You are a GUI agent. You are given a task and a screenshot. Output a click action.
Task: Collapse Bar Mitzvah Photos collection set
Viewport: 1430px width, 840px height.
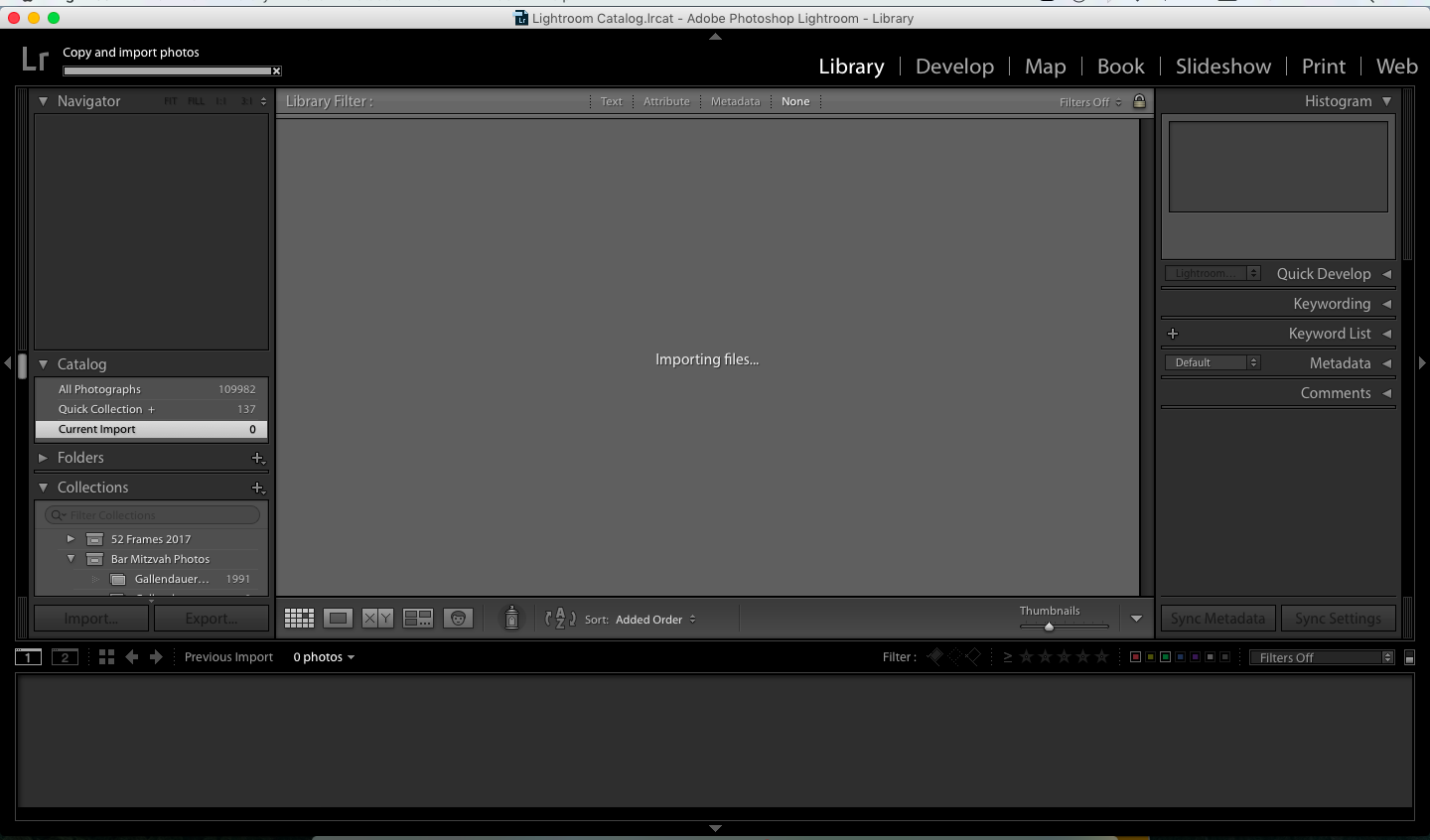(x=71, y=559)
